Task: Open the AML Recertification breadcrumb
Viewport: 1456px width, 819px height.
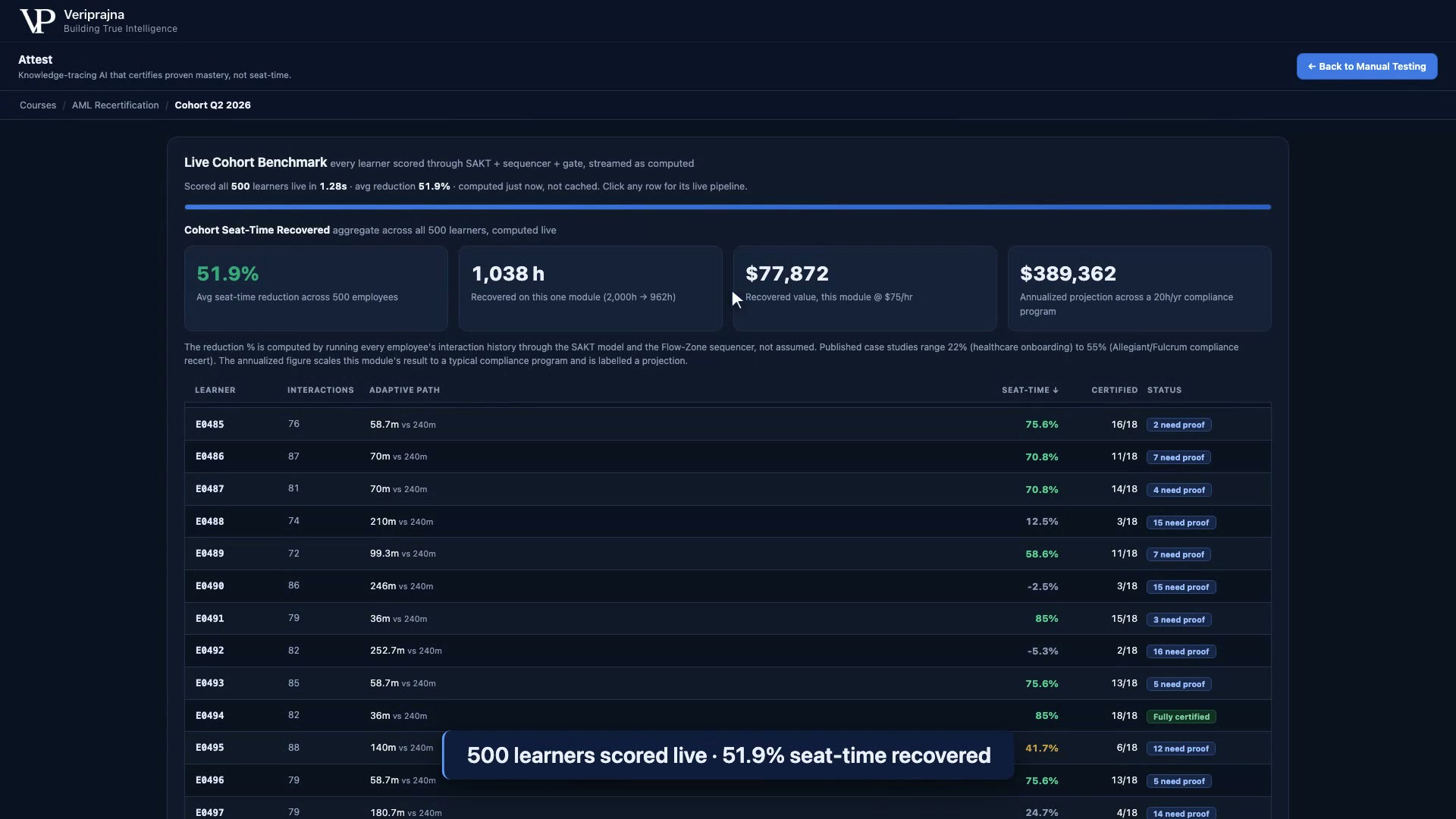Action: [115, 105]
